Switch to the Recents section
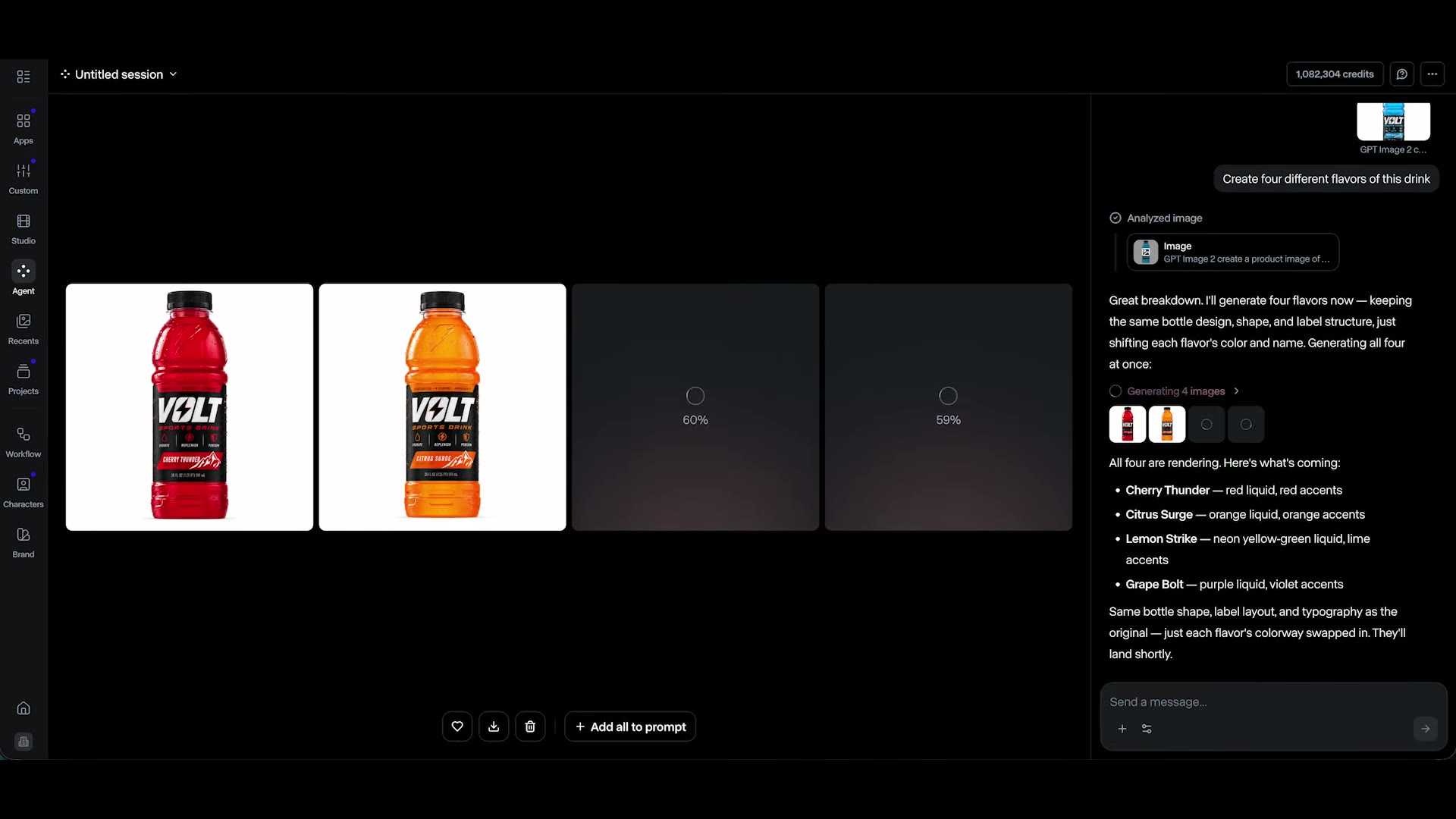The width and height of the screenshot is (1456, 819). [x=24, y=329]
